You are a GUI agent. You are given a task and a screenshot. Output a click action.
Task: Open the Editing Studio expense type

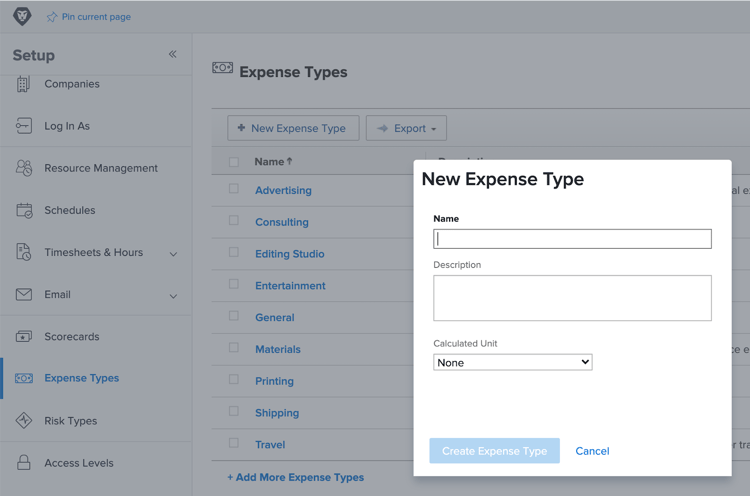[x=290, y=254]
